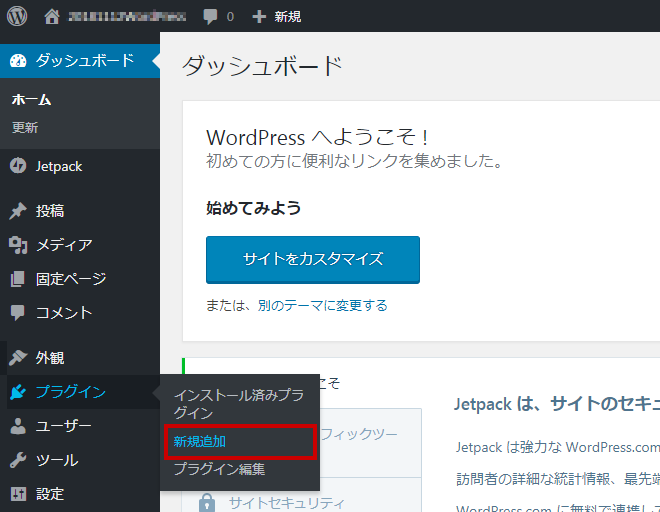Click the wrench icon for ツール
660x512 pixels.
(x=18, y=460)
